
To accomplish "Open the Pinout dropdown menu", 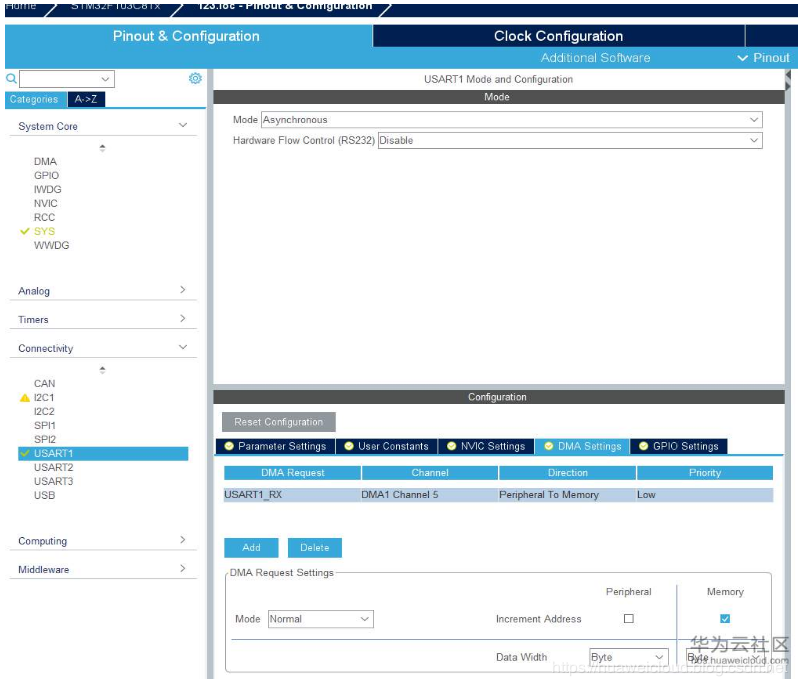I will coord(764,58).
